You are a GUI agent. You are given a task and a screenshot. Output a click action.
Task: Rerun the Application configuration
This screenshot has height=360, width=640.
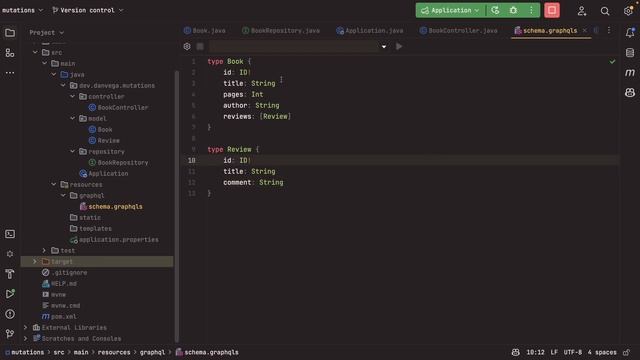495,10
